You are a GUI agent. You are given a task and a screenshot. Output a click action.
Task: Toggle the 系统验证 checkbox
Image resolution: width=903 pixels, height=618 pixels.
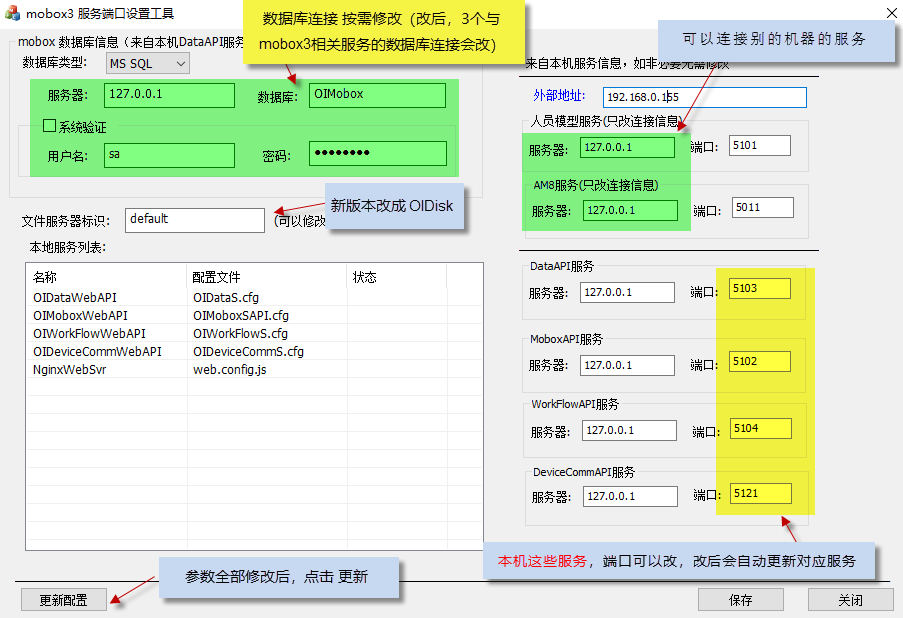pos(49,127)
